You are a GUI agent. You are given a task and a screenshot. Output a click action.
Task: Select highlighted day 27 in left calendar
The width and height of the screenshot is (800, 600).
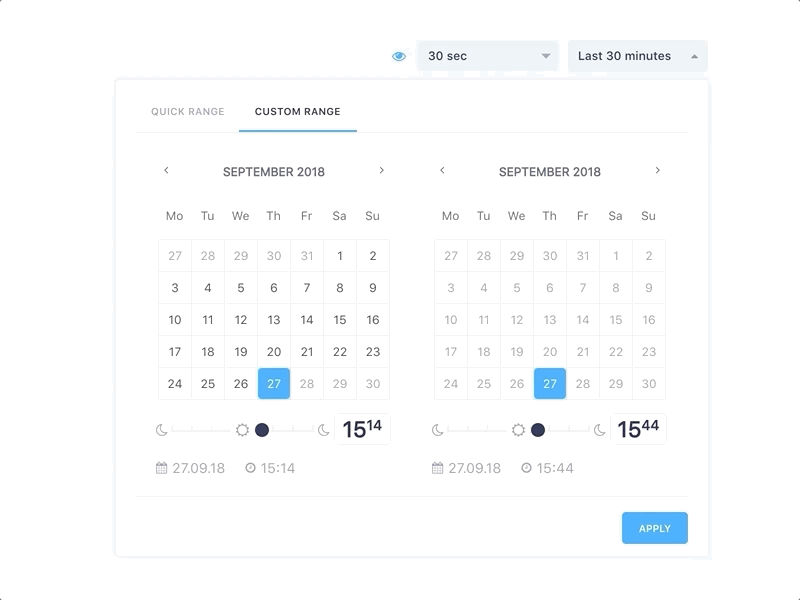tap(274, 384)
